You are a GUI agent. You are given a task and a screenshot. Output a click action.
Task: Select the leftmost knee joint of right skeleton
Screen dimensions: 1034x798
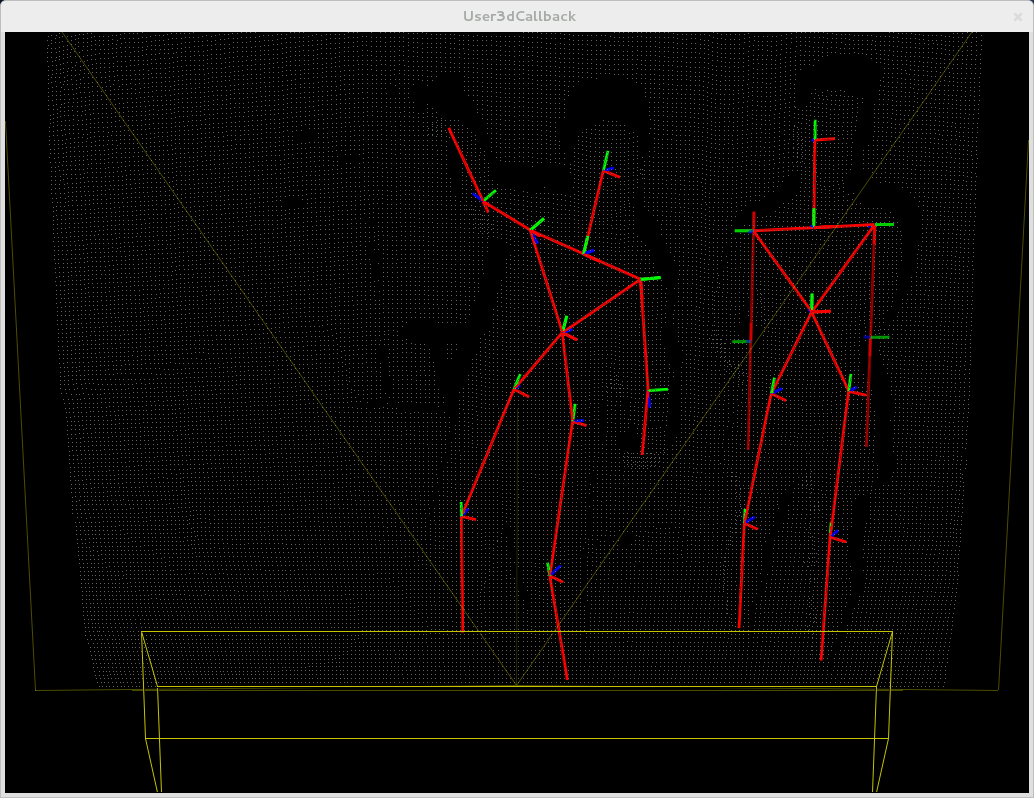(745, 522)
